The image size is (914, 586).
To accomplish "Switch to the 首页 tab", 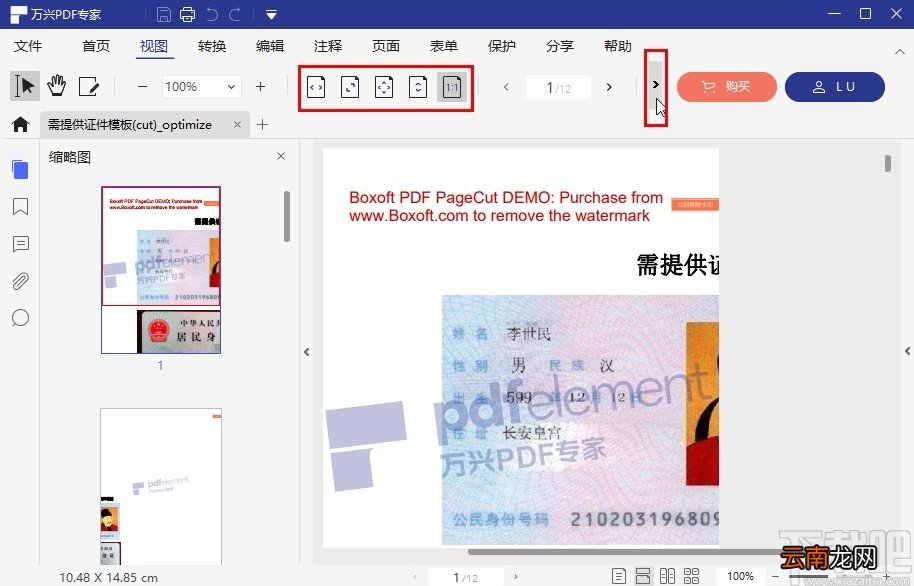I will [x=96, y=46].
